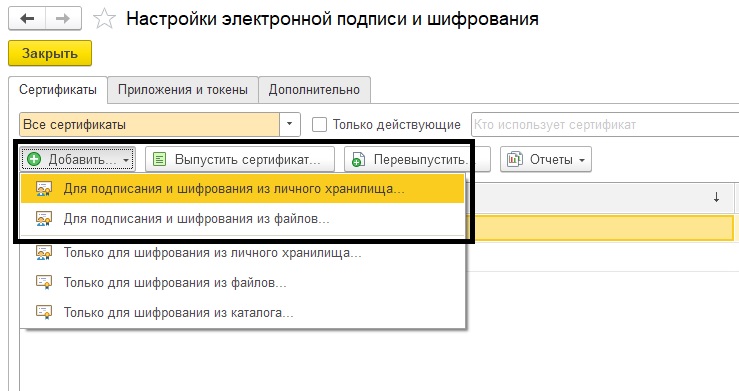The image size is (739, 391).
Task: Click Выпустить сертификат button
Action: [x=240, y=159]
